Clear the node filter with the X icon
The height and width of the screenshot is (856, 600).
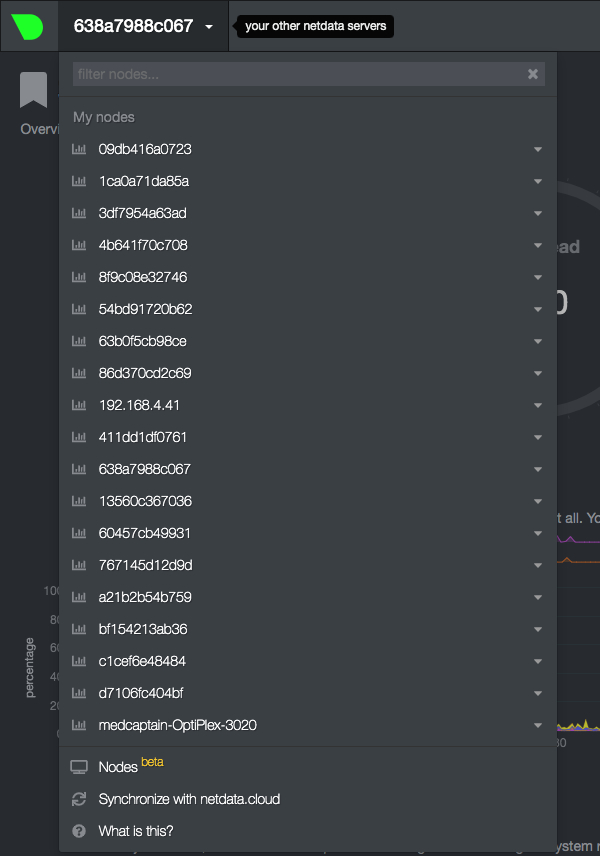533,74
